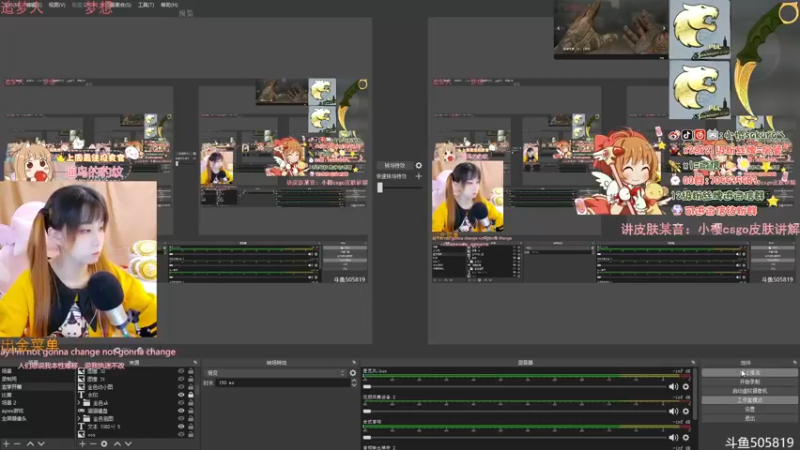Open transition properties gear beside 渐变 dropdown
This screenshot has width=800, height=450.
tap(353, 373)
